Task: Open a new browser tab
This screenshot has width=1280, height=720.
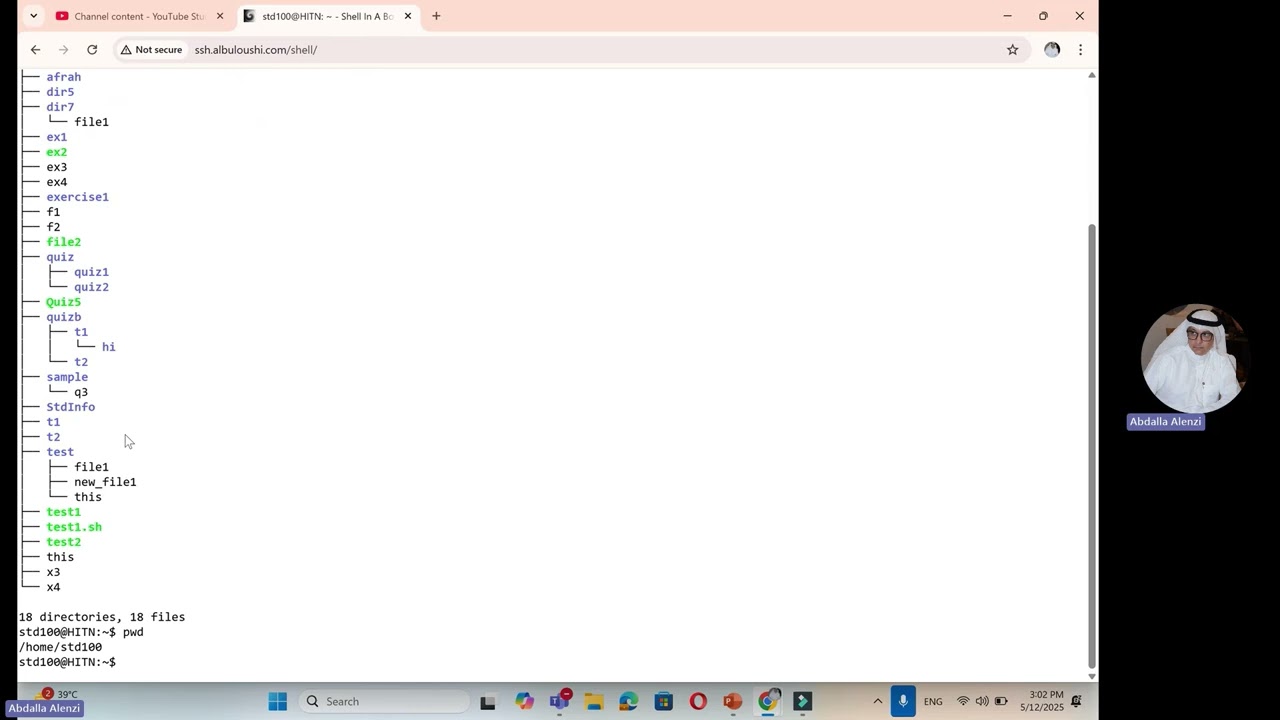Action: point(436,16)
